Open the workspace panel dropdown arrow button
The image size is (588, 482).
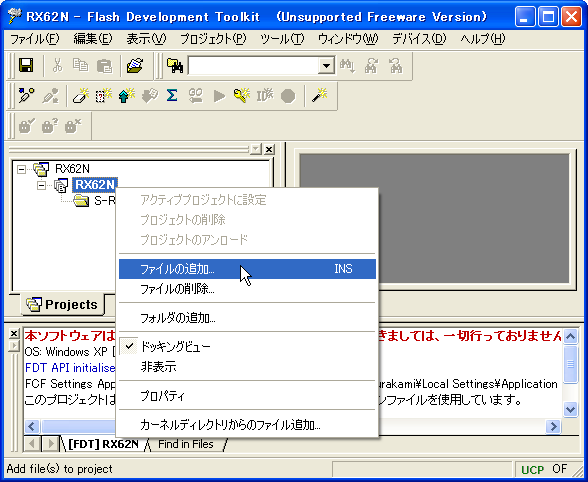256,149
